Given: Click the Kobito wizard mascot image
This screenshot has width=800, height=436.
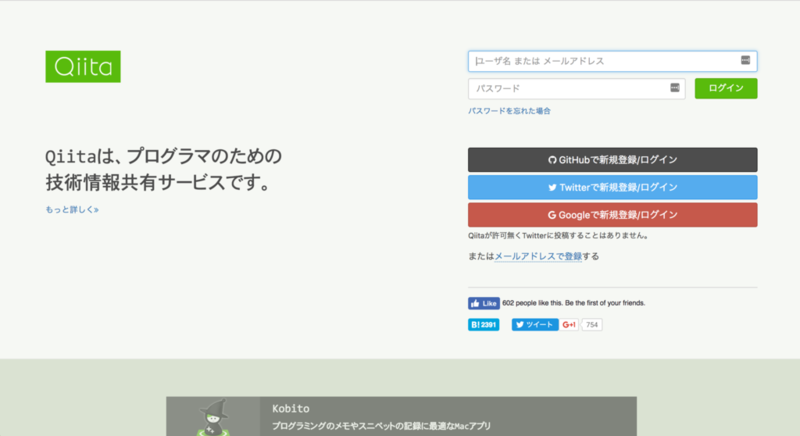Looking at the screenshot, I should click(213, 417).
